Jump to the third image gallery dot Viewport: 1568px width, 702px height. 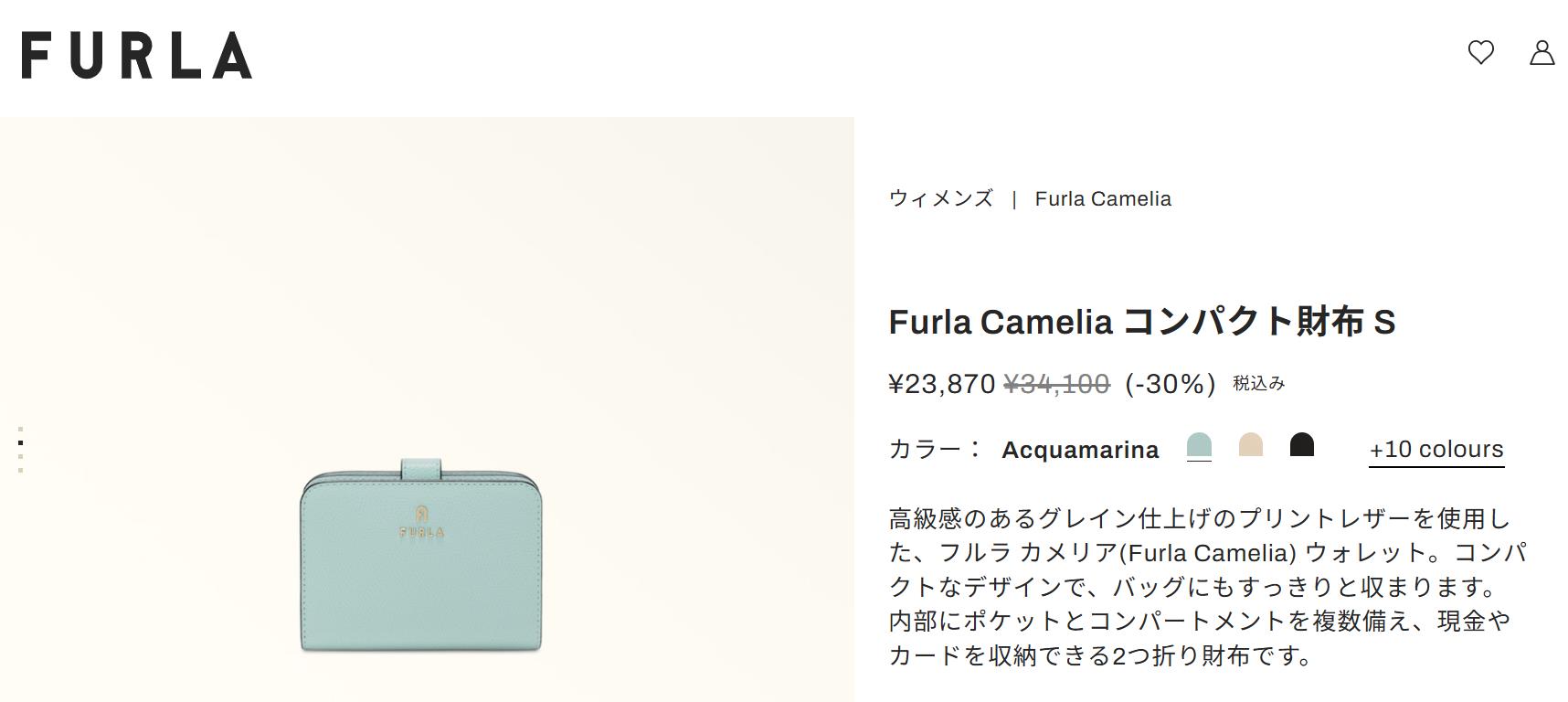(20, 456)
